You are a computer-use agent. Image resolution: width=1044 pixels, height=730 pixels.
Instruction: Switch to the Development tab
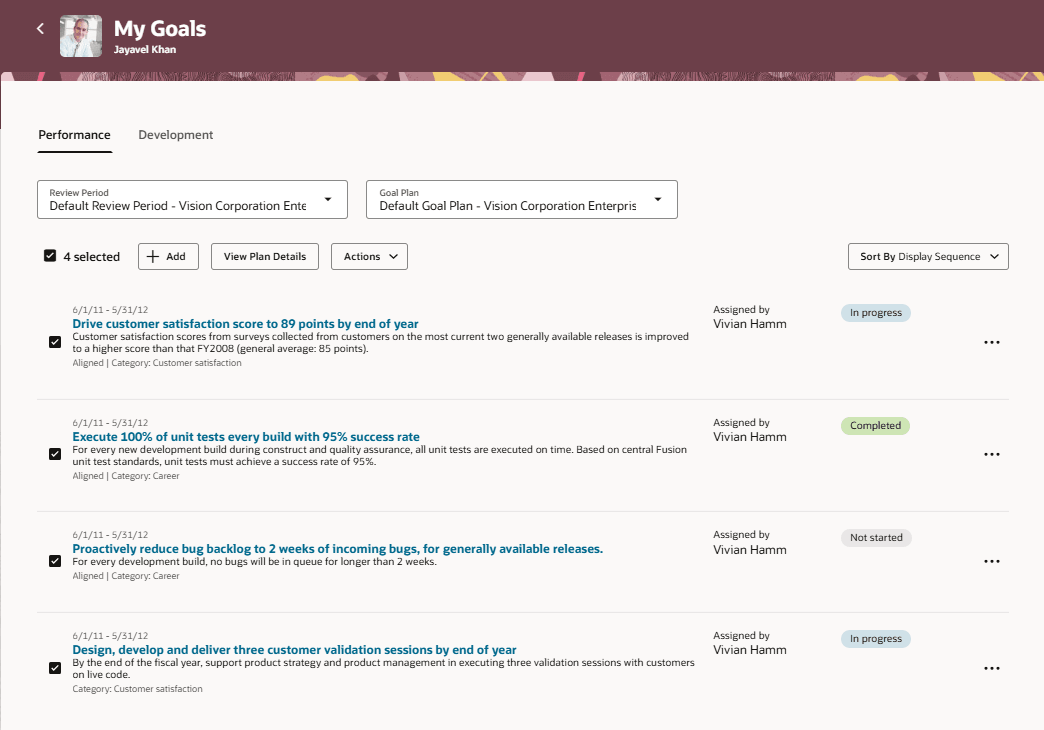click(175, 134)
